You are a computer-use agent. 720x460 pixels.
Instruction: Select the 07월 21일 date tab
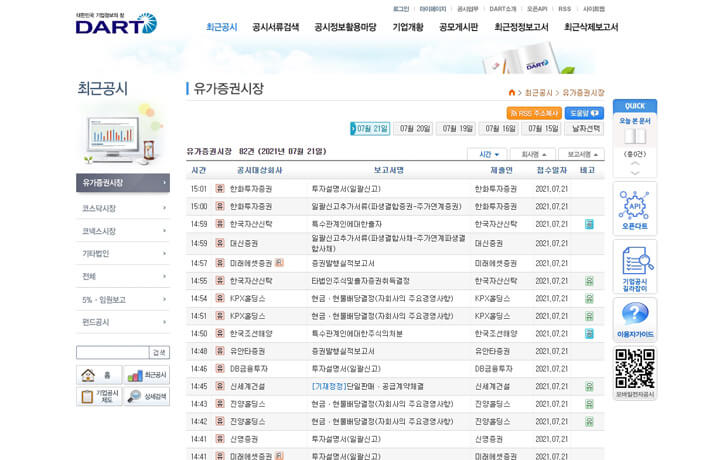click(370, 129)
